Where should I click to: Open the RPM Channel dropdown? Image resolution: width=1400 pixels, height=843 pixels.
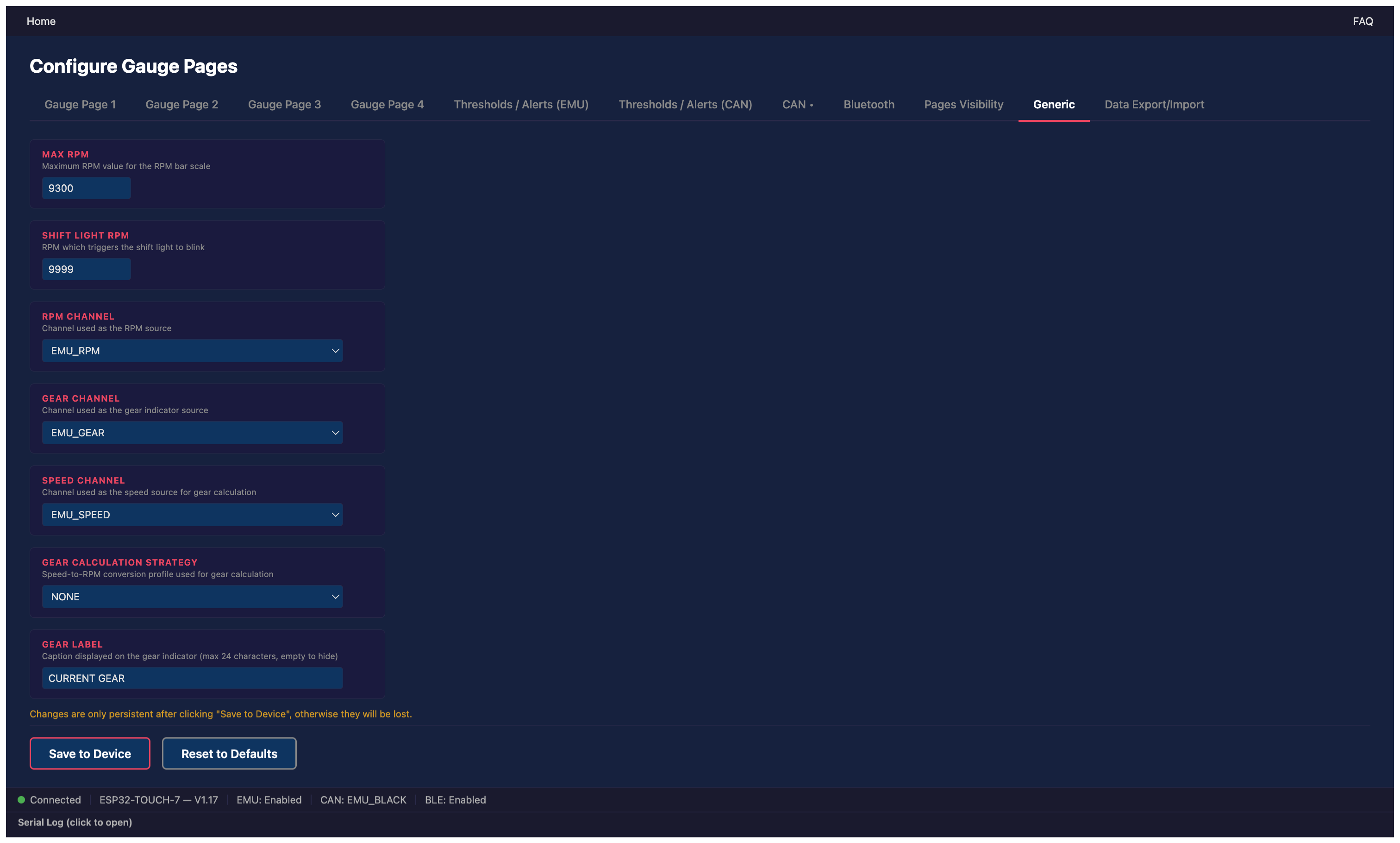coord(192,351)
